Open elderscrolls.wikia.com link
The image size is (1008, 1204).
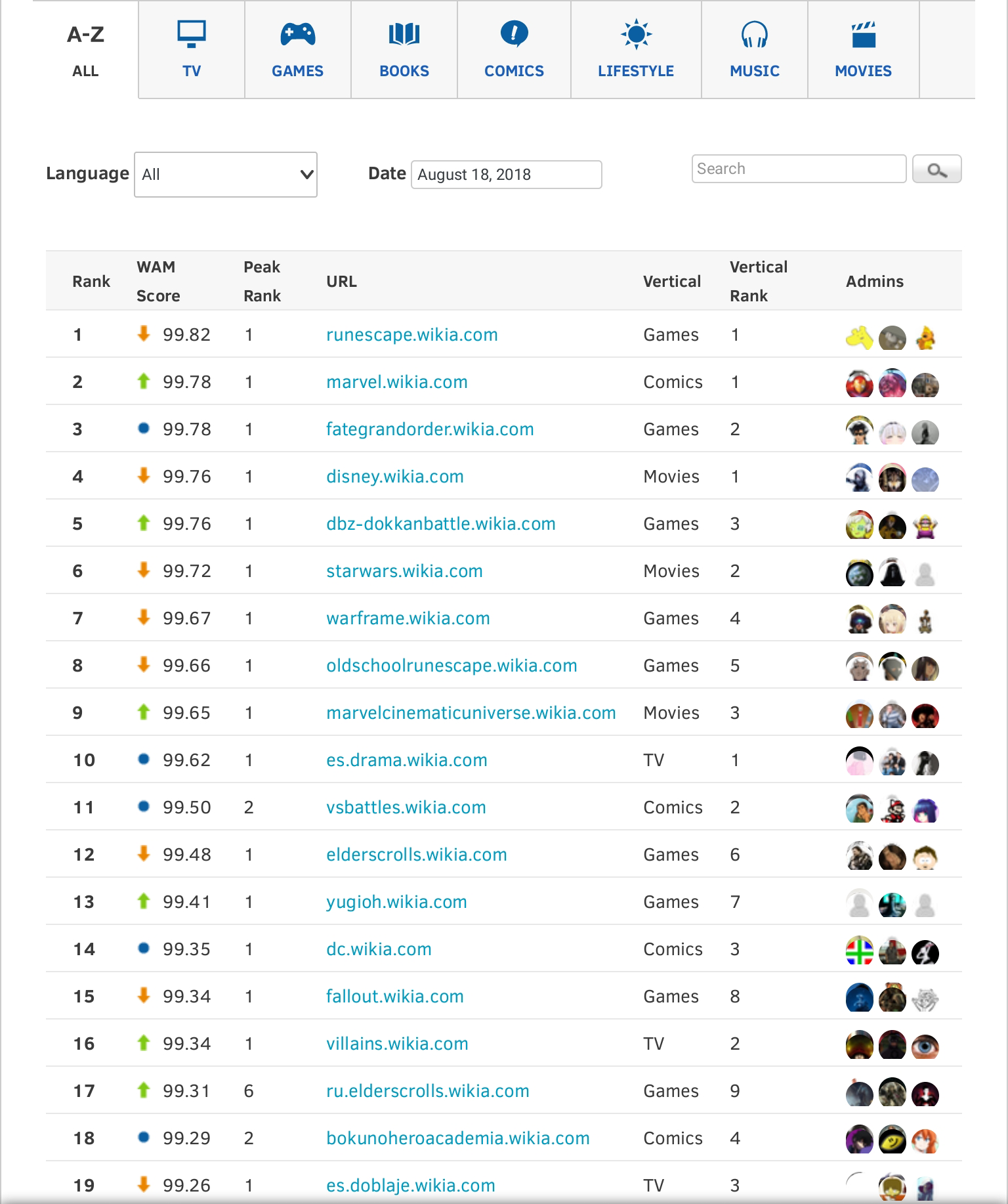(416, 855)
